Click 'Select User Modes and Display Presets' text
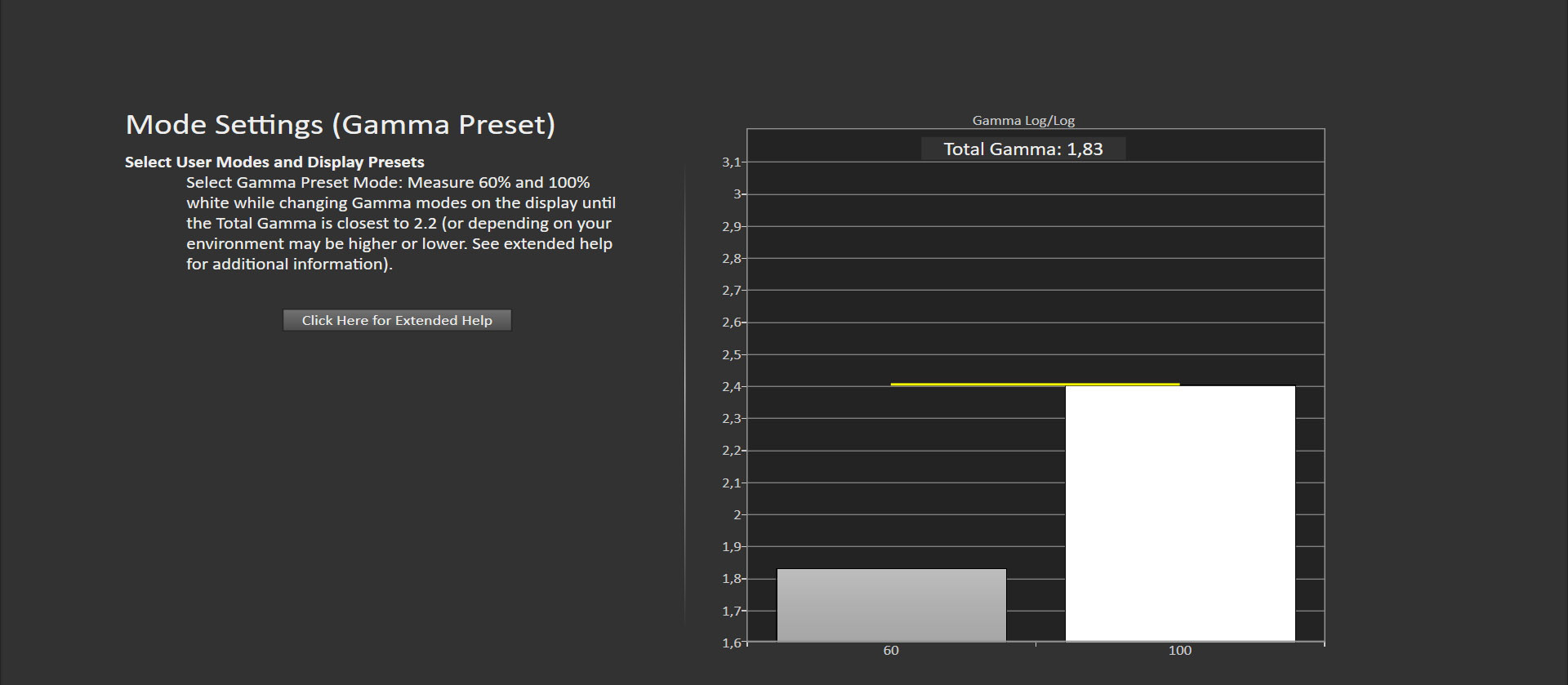1568x685 pixels. point(274,162)
